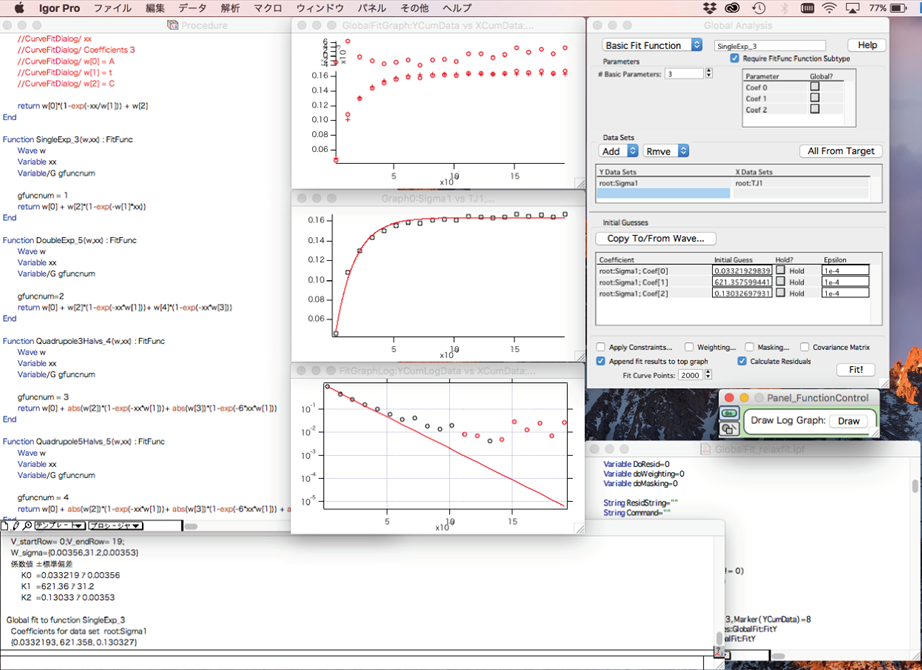Uncheck Calculate Residuals
The image size is (922, 670).
[x=742, y=361]
